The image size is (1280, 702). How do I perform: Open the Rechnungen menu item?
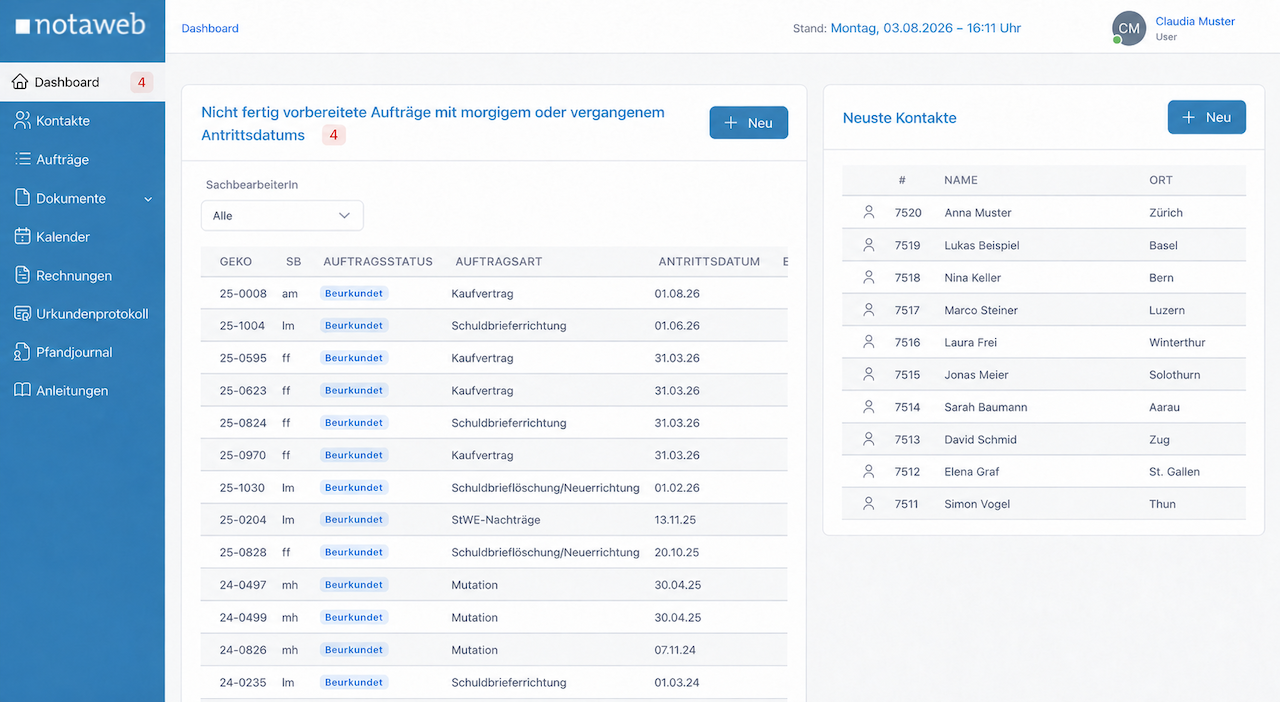(82, 275)
